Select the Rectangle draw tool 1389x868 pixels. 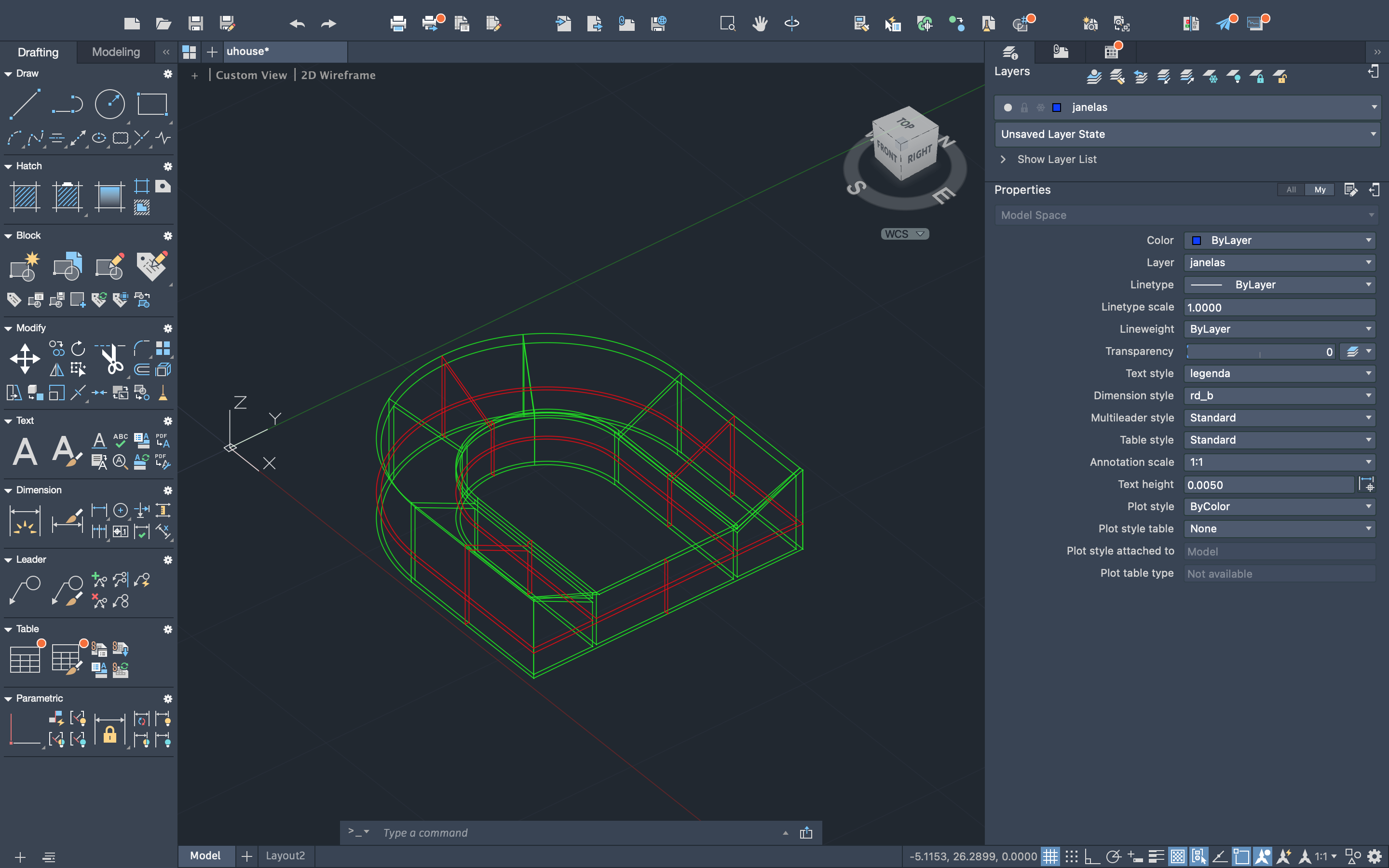tap(152, 104)
